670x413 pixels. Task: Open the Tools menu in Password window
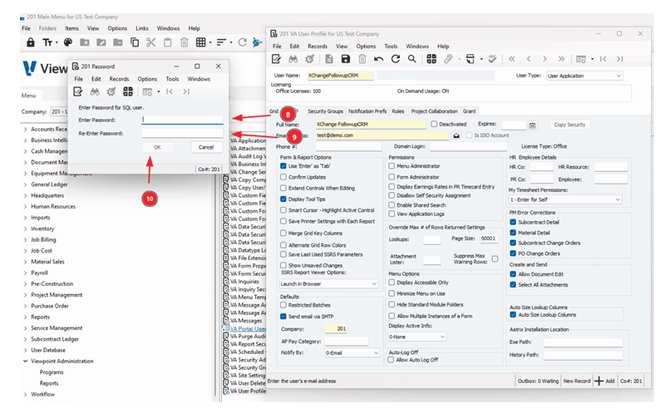[x=172, y=79]
